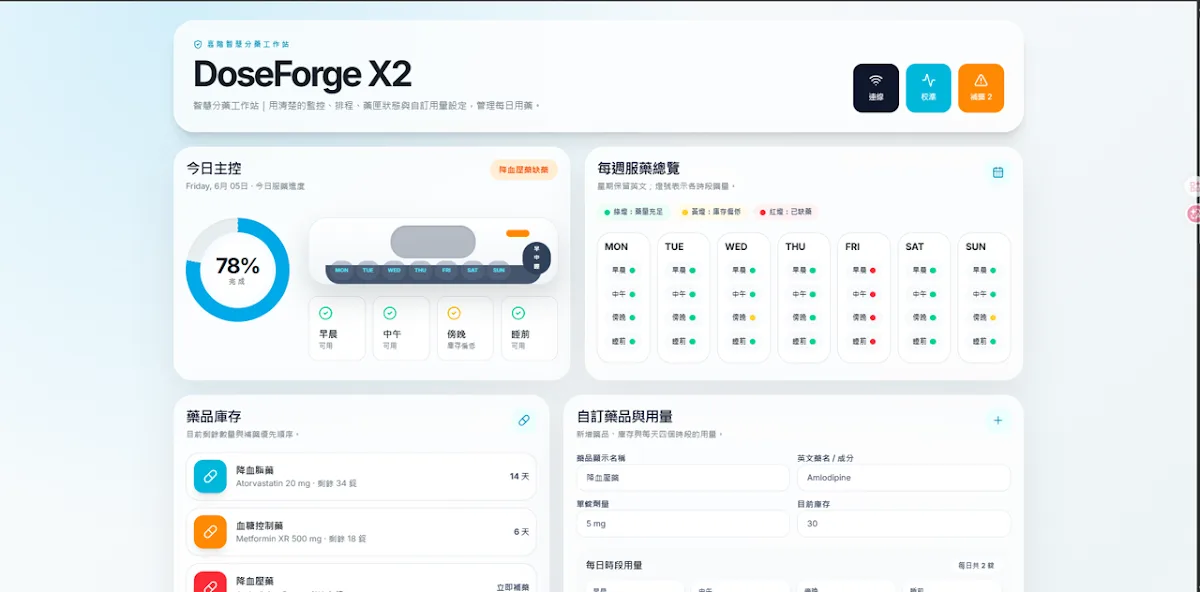This screenshot has width=1200, height=592.
Task: Open the Atorvastatin 20 mg inventory row
Action: (361, 477)
